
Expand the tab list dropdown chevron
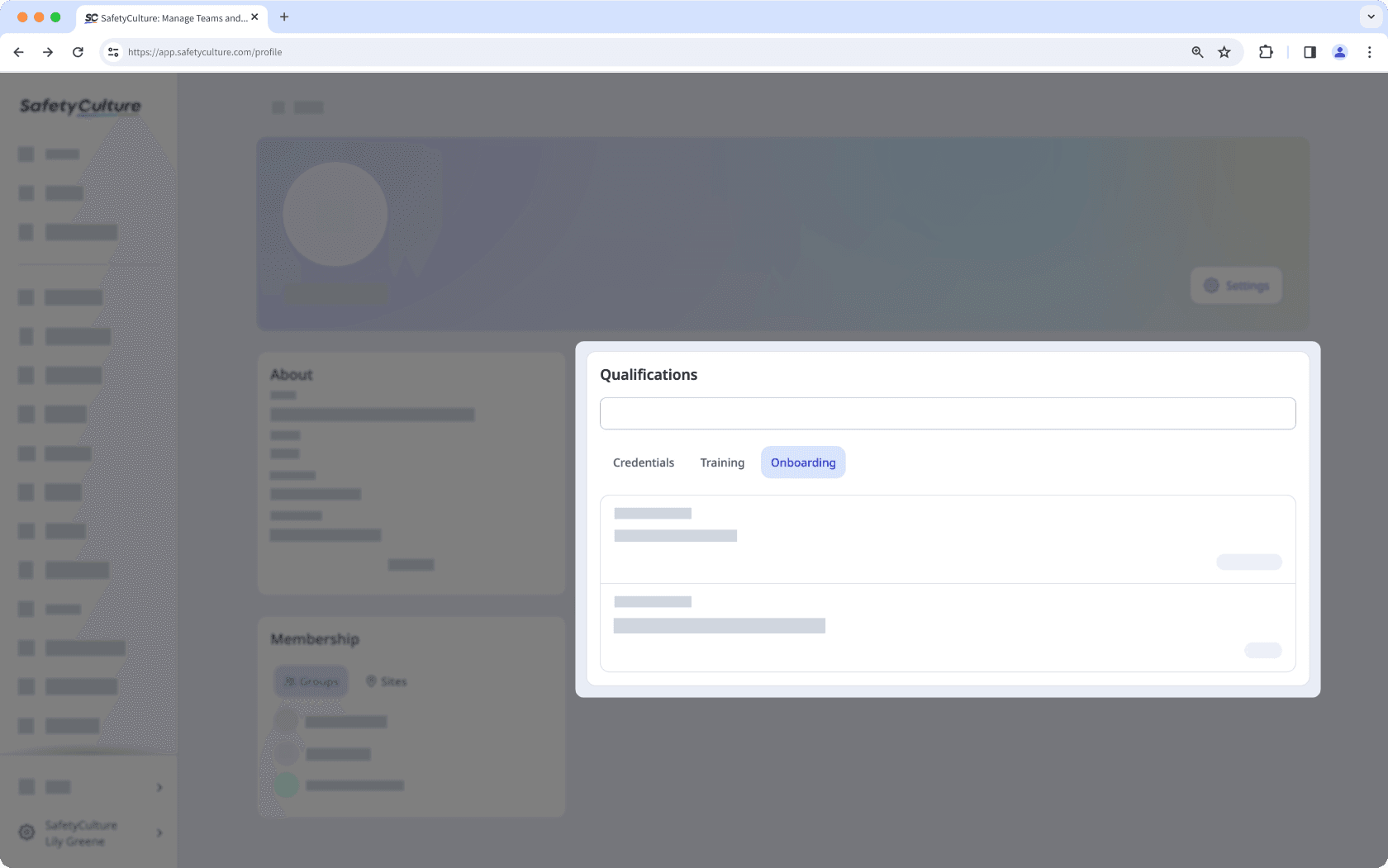pyautogui.click(x=1371, y=17)
